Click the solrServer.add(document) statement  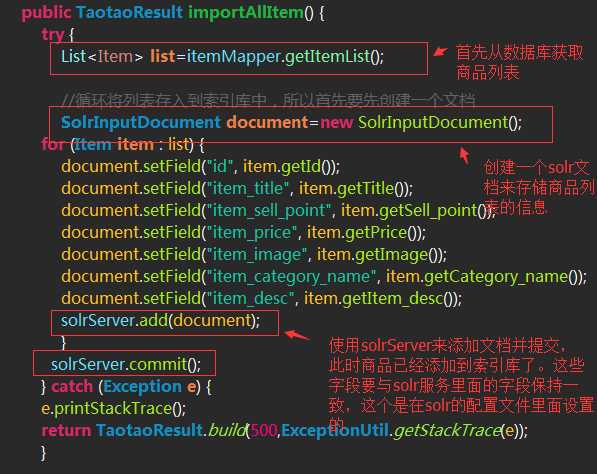[x=160, y=321]
